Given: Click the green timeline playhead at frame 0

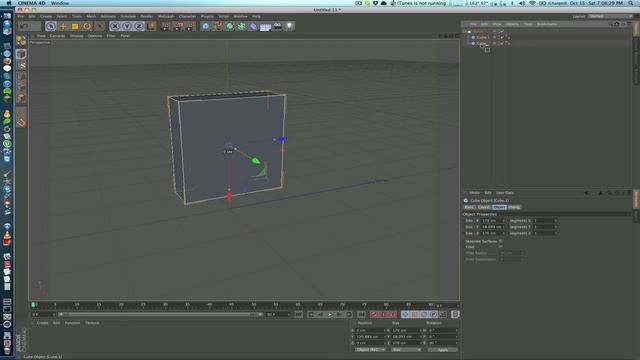Looking at the screenshot, I should [34, 304].
